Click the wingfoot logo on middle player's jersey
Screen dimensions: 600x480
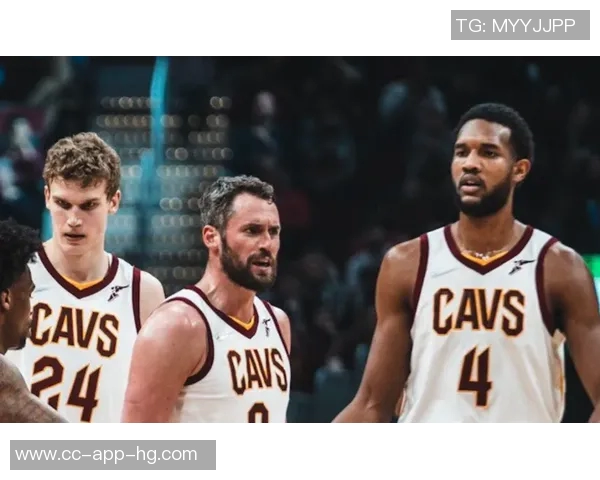click(x=267, y=328)
